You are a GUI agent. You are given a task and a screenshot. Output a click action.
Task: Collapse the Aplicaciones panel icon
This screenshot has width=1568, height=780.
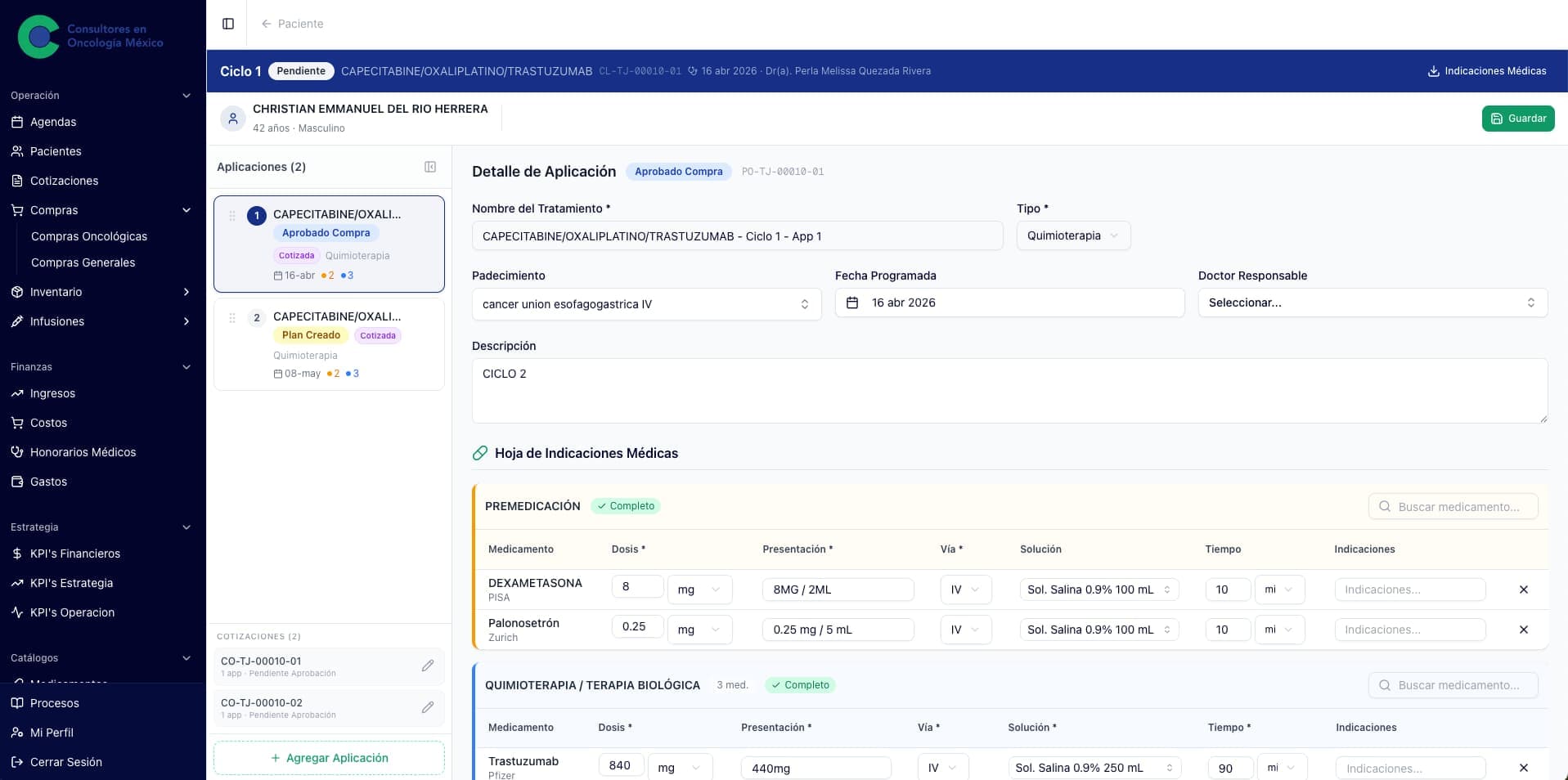[x=430, y=167]
